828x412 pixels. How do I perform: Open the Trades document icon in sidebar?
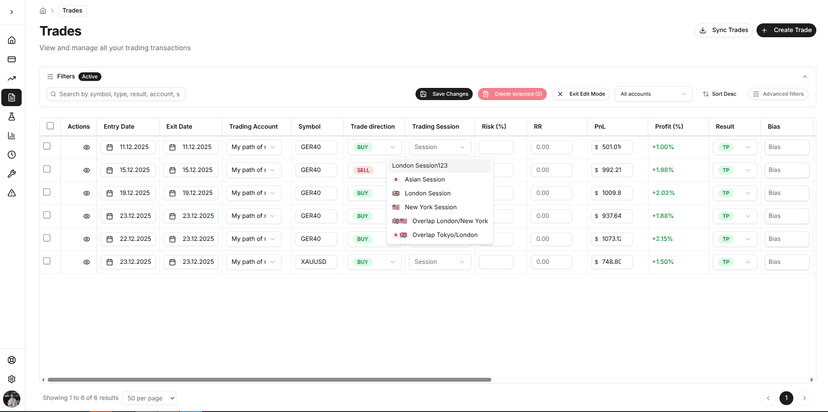(12, 97)
